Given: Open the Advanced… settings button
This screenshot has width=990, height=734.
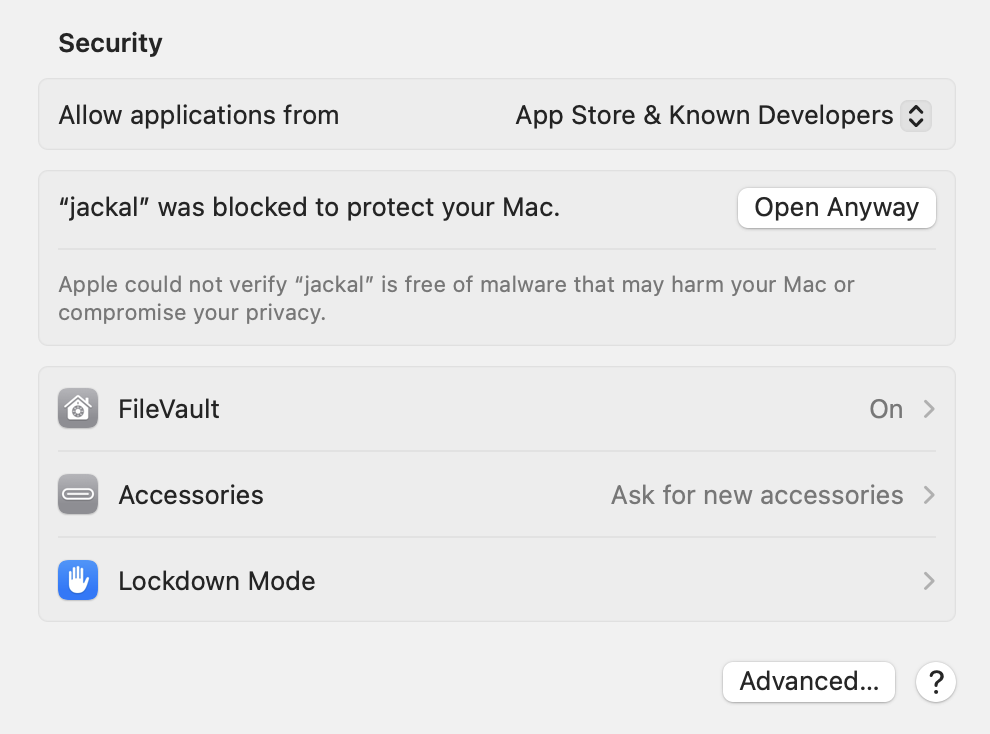Looking at the screenshot, I should (x=808, y=682).
